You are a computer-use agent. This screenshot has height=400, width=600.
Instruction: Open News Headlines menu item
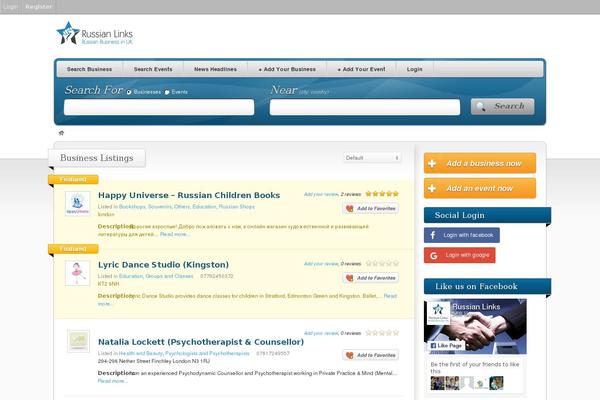point(215,69)
